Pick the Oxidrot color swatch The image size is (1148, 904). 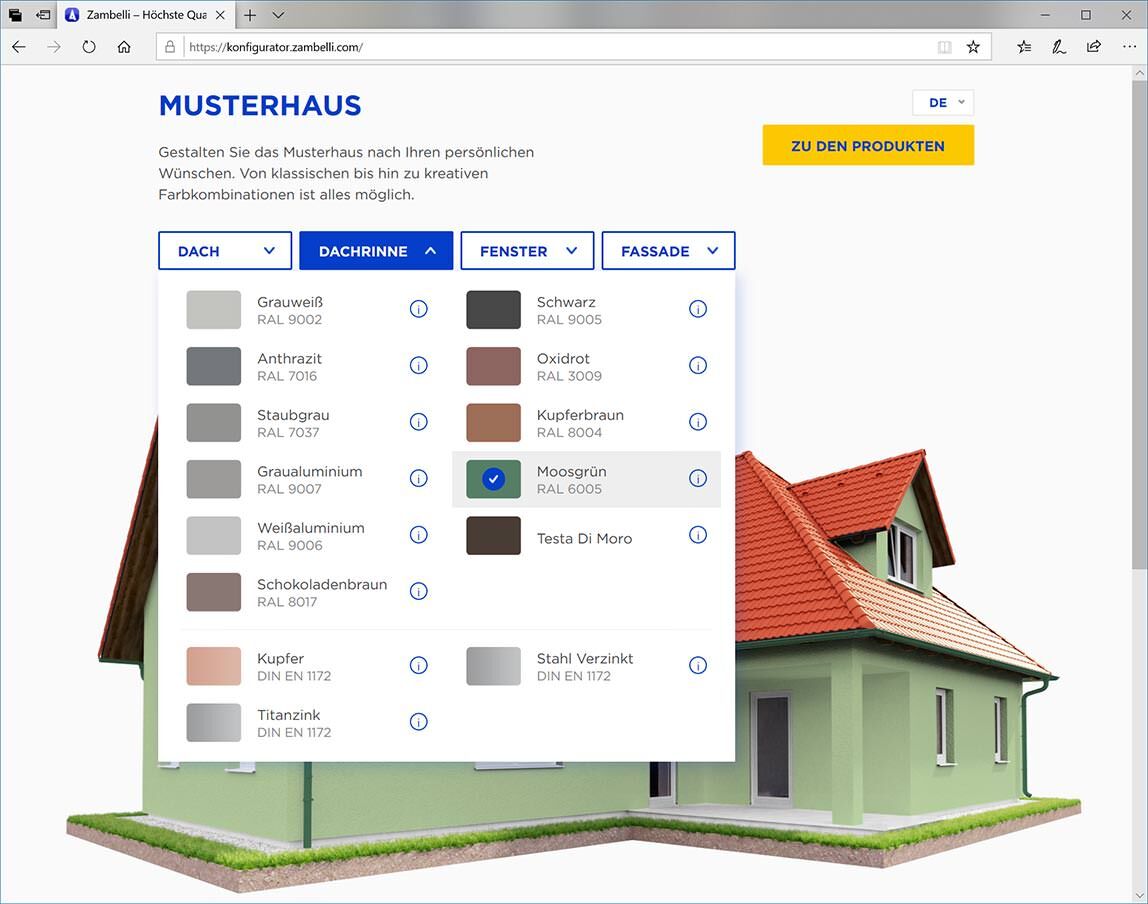[x=493, y=366]
